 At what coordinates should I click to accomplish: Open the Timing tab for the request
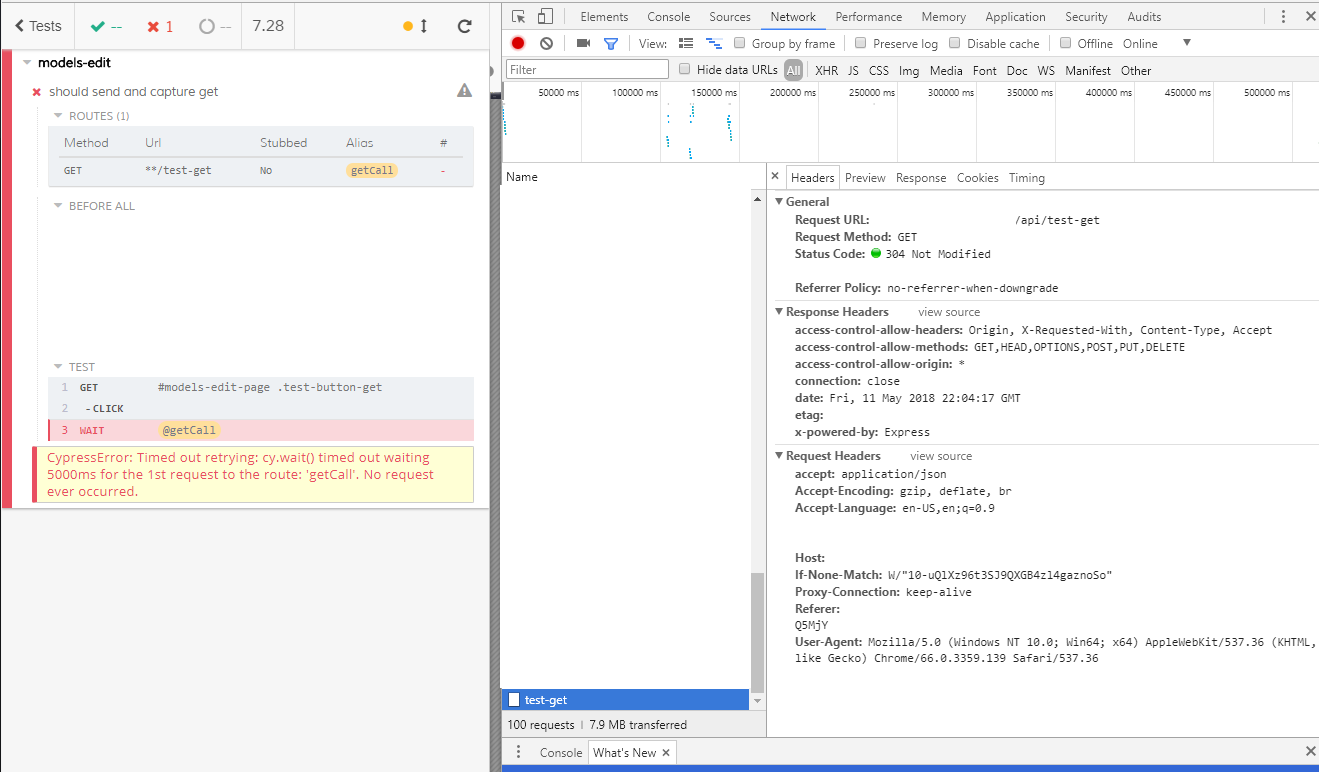(x=1026, y=177)
